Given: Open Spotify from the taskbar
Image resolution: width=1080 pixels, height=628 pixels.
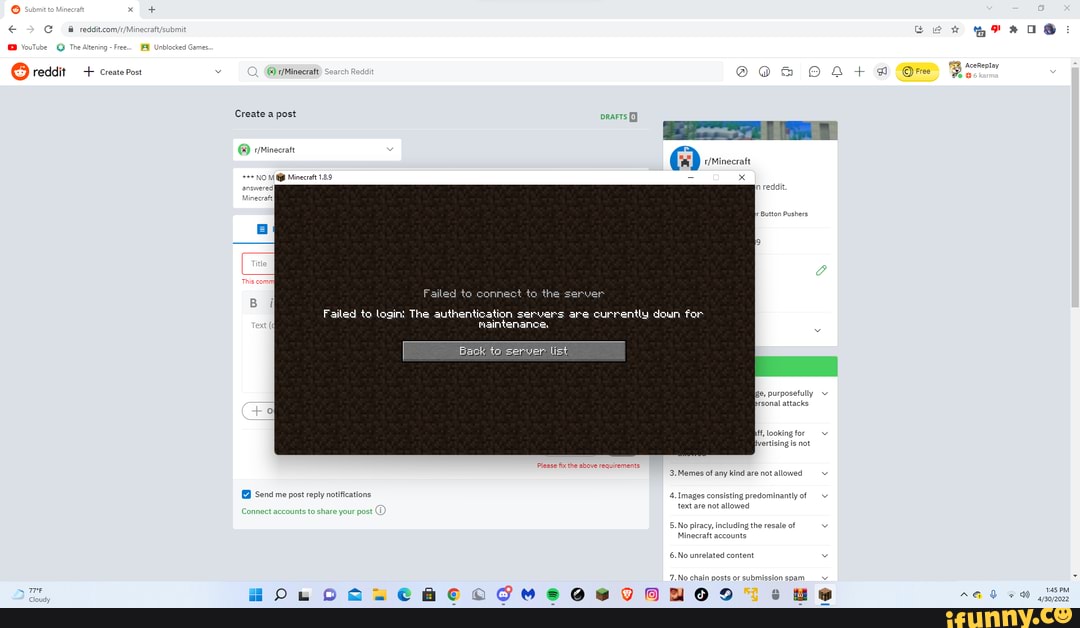Looking at the screenshot, I should [552, 595].
